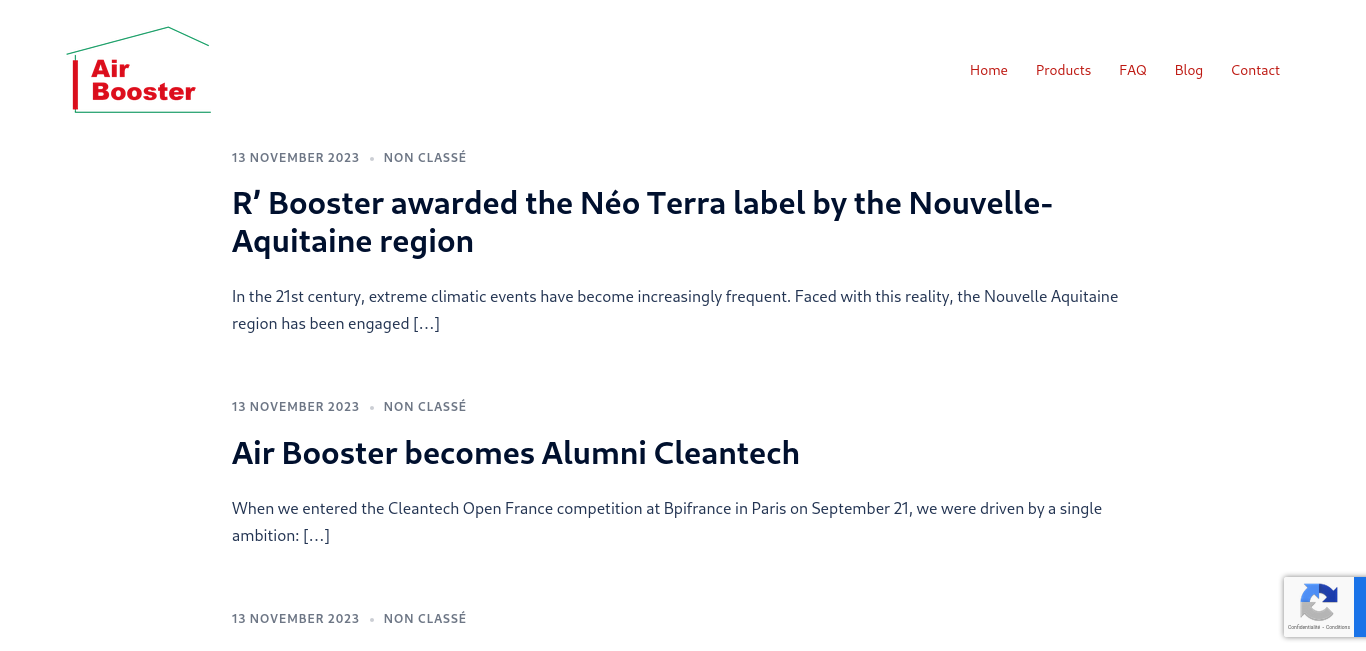Go to the Home menu item
This screenshot has width=1366, height=651.
click(x=989, y=70)
